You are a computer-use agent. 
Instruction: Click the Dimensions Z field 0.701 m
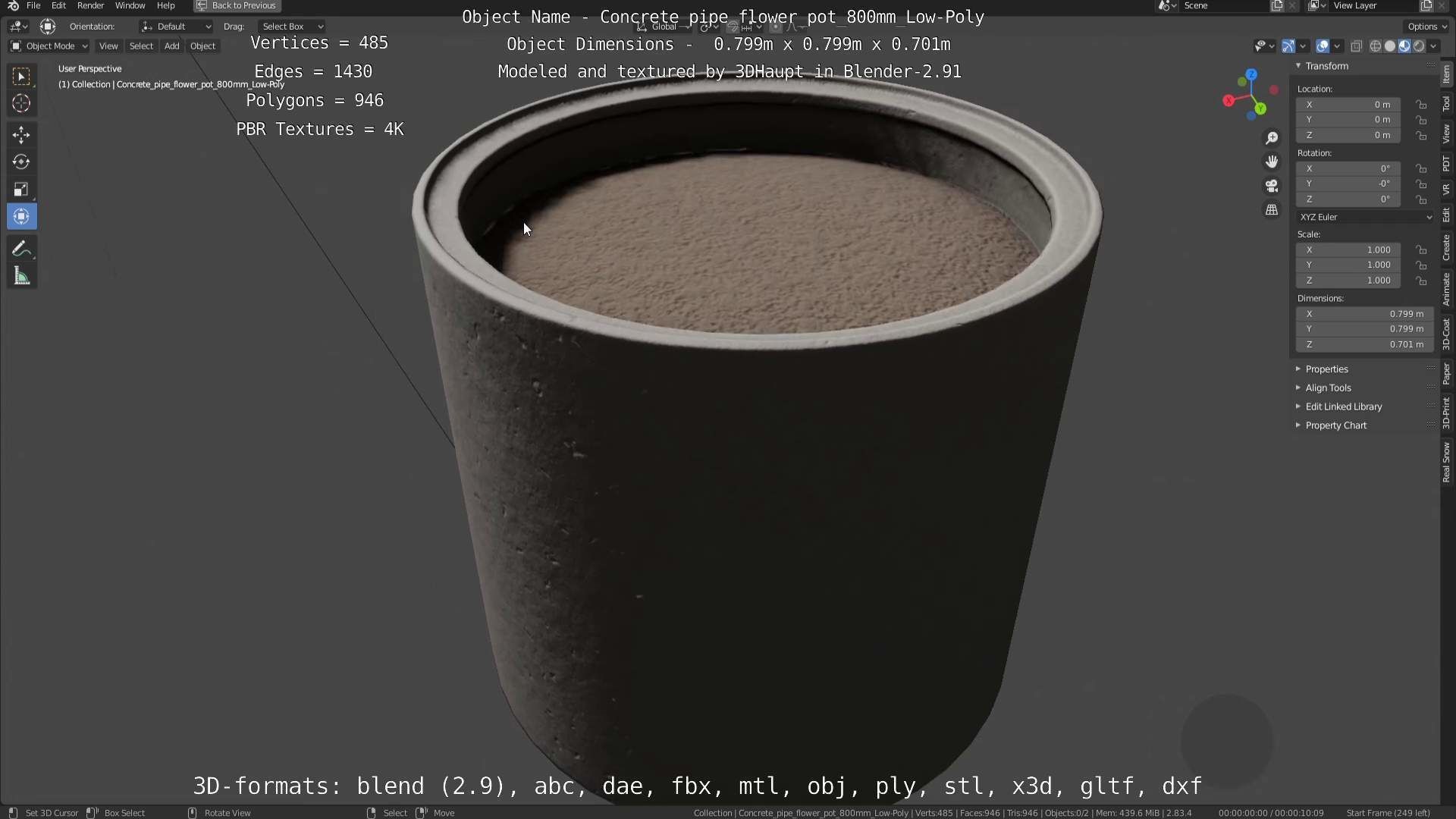pyautogui.click(x=1364, y=344)
